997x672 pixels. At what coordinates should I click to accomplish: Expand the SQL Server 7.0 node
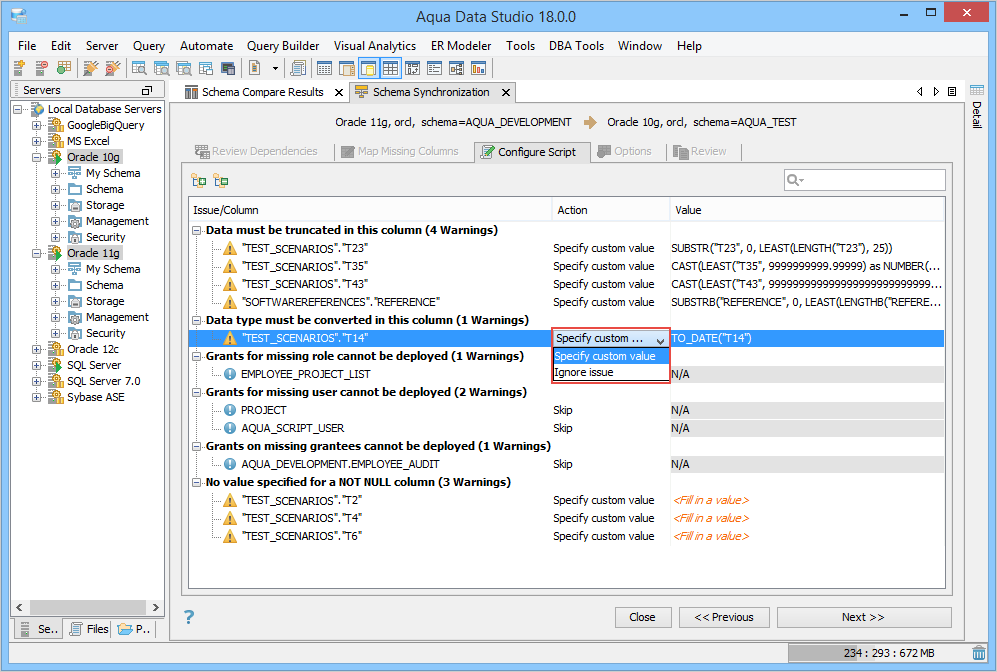(37, 381)
